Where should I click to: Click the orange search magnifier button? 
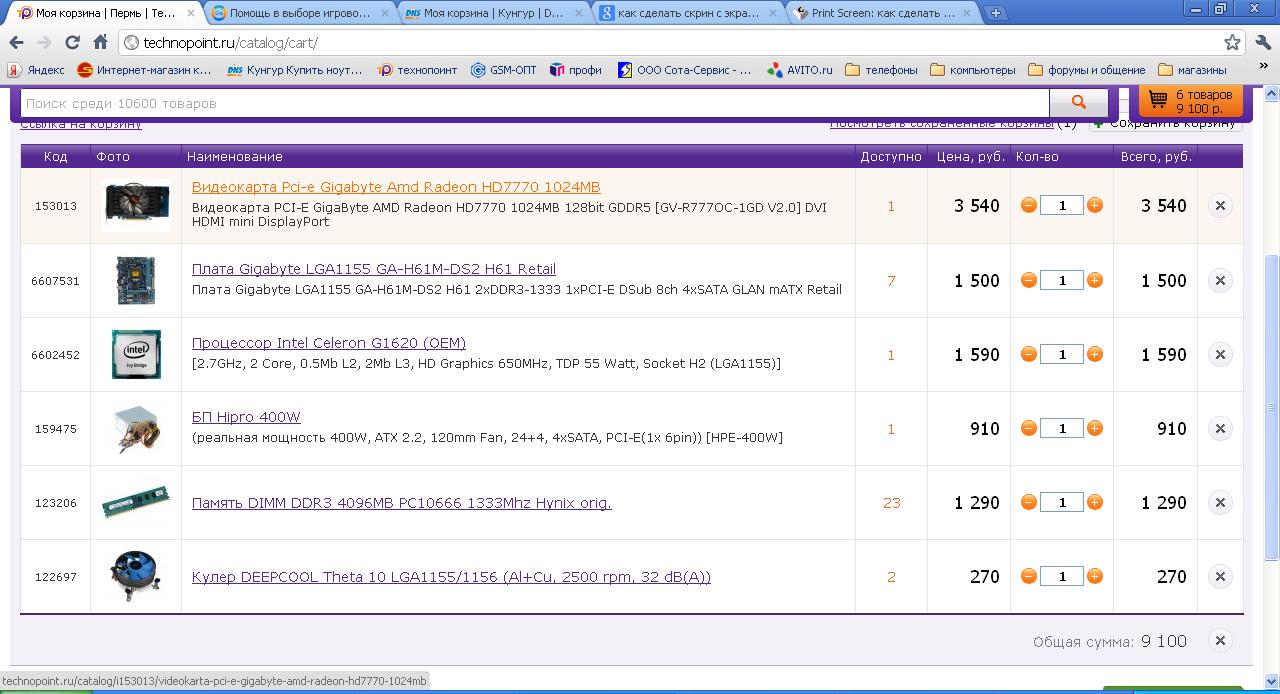pyautogui.click(x=1078, y=102)
